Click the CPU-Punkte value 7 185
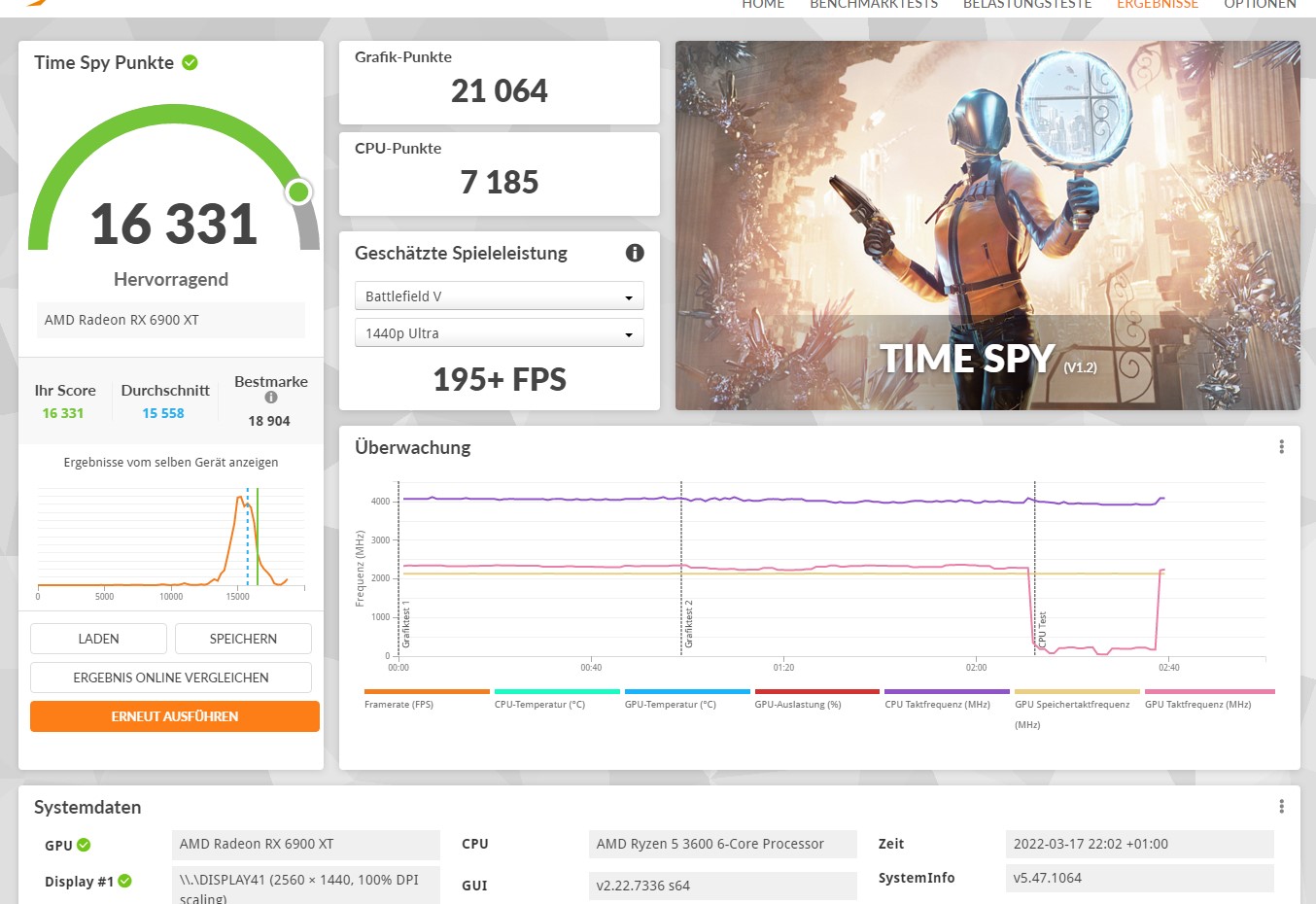 click(500, 183)
